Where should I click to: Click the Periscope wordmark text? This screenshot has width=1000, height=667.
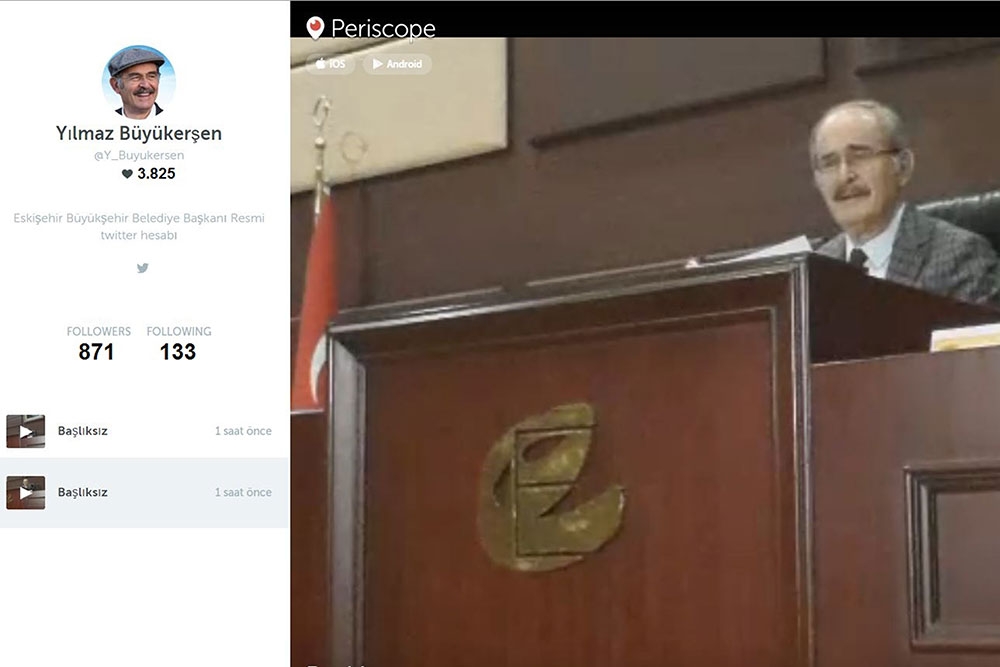383,29
